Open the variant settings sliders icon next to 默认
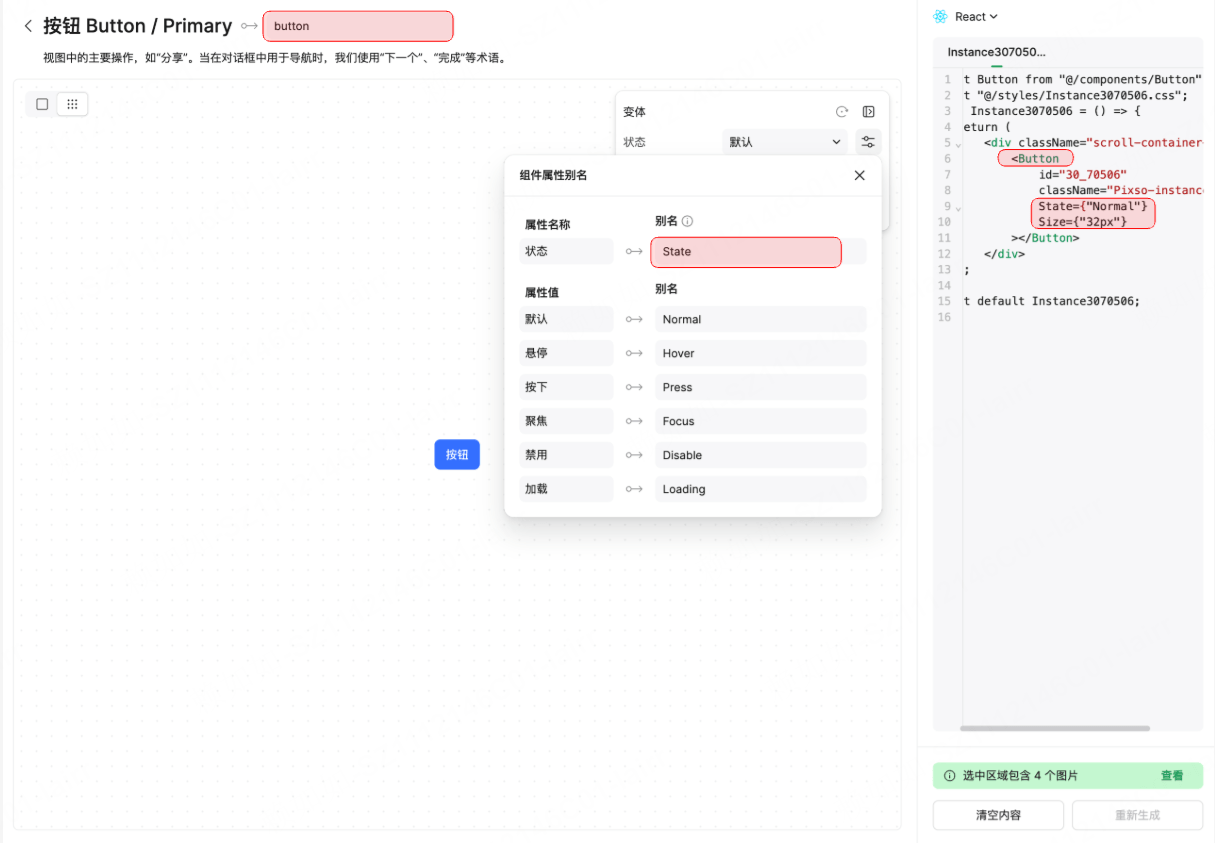This screenshot has height=843, width=1215. pos(868,142)
